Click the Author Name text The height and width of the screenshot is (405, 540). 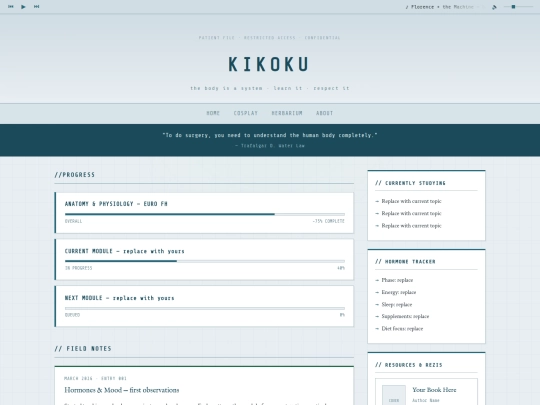(x=426, y=400)
